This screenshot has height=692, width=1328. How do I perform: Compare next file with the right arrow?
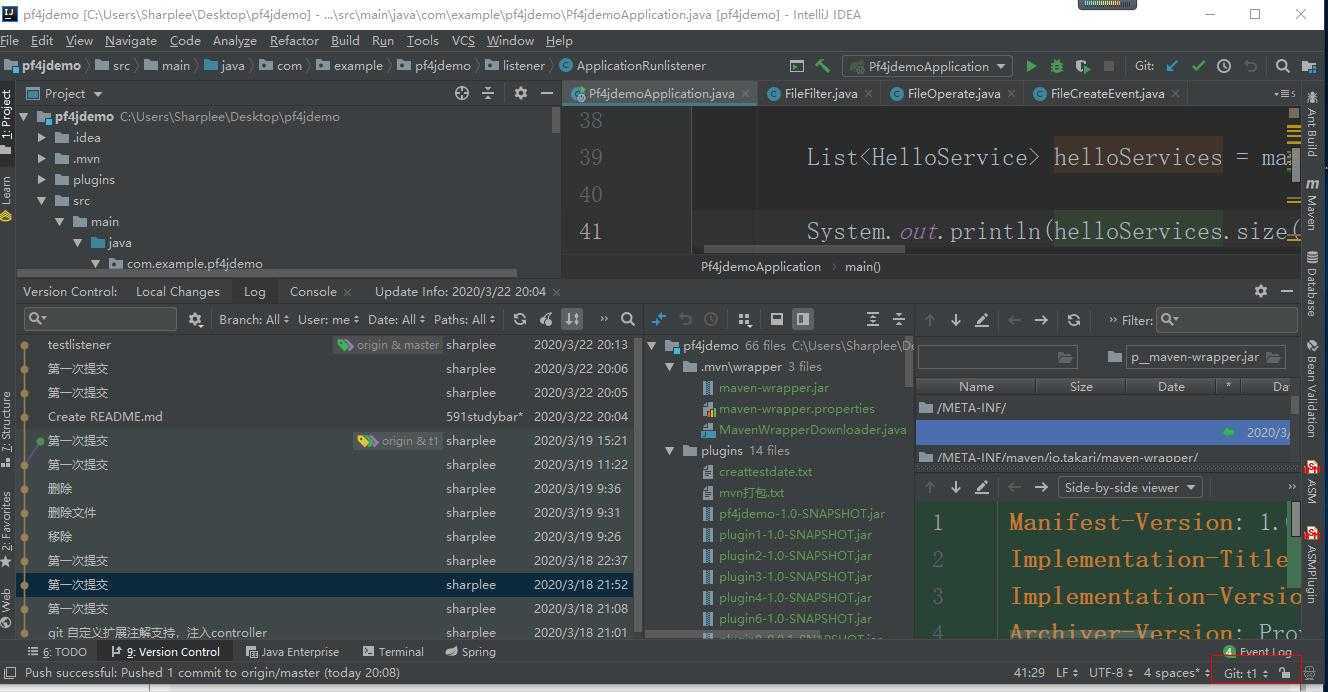click(1041, 320)
